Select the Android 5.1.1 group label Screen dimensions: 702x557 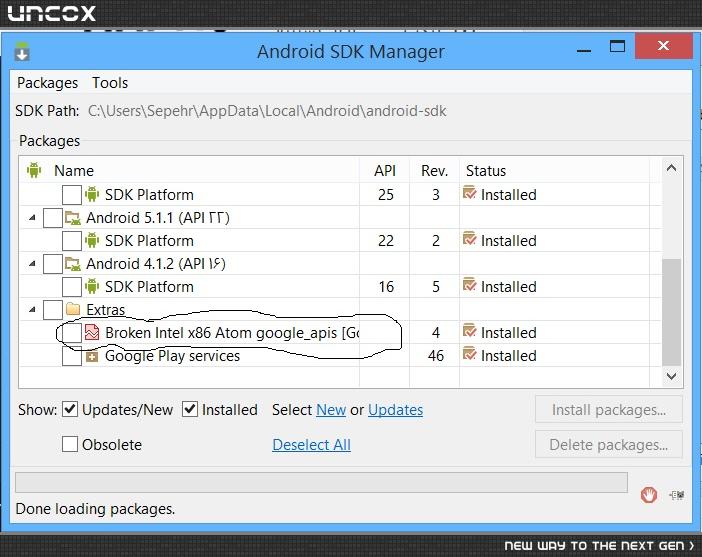point(158,218)
